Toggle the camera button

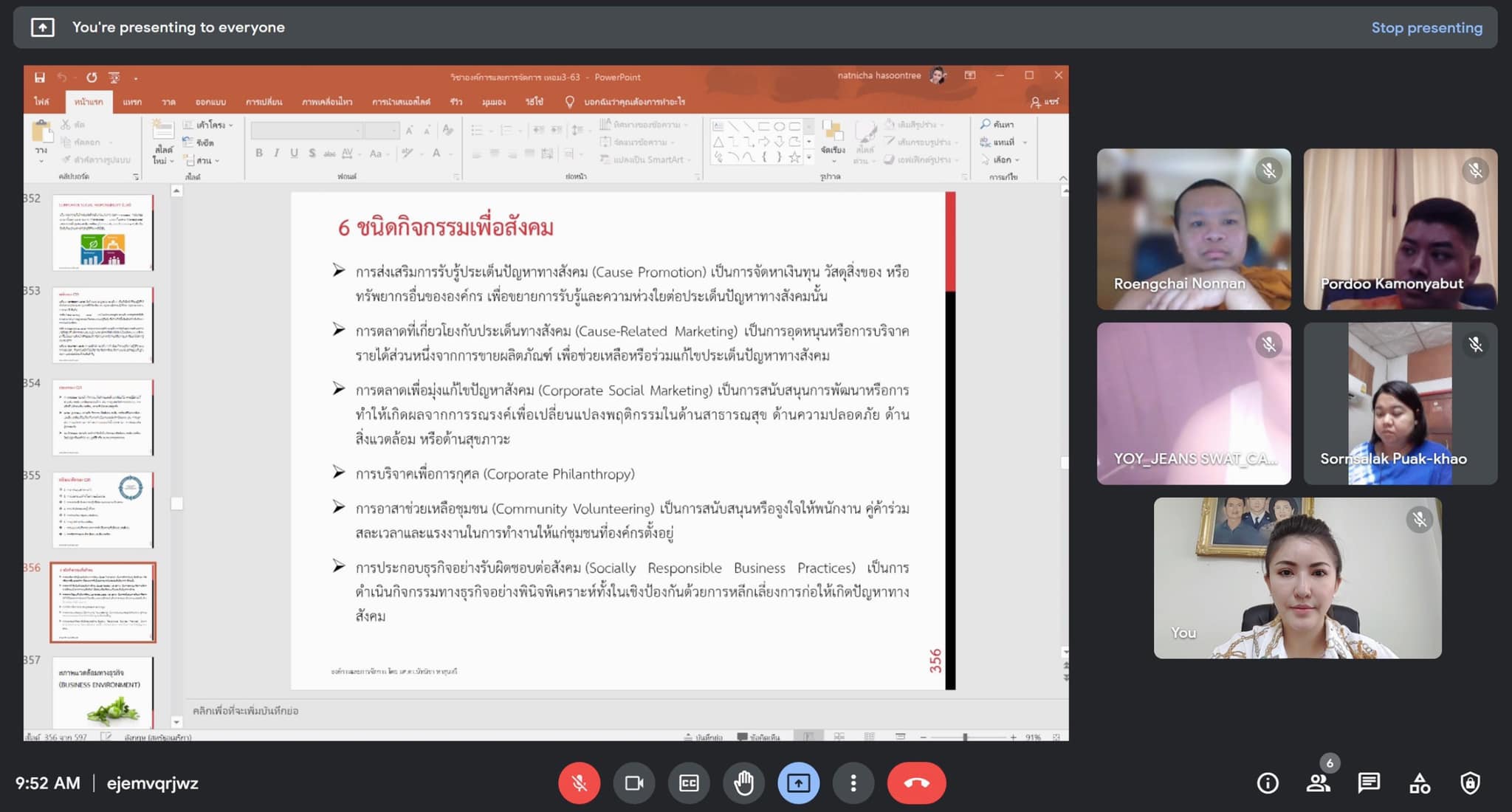634,783
